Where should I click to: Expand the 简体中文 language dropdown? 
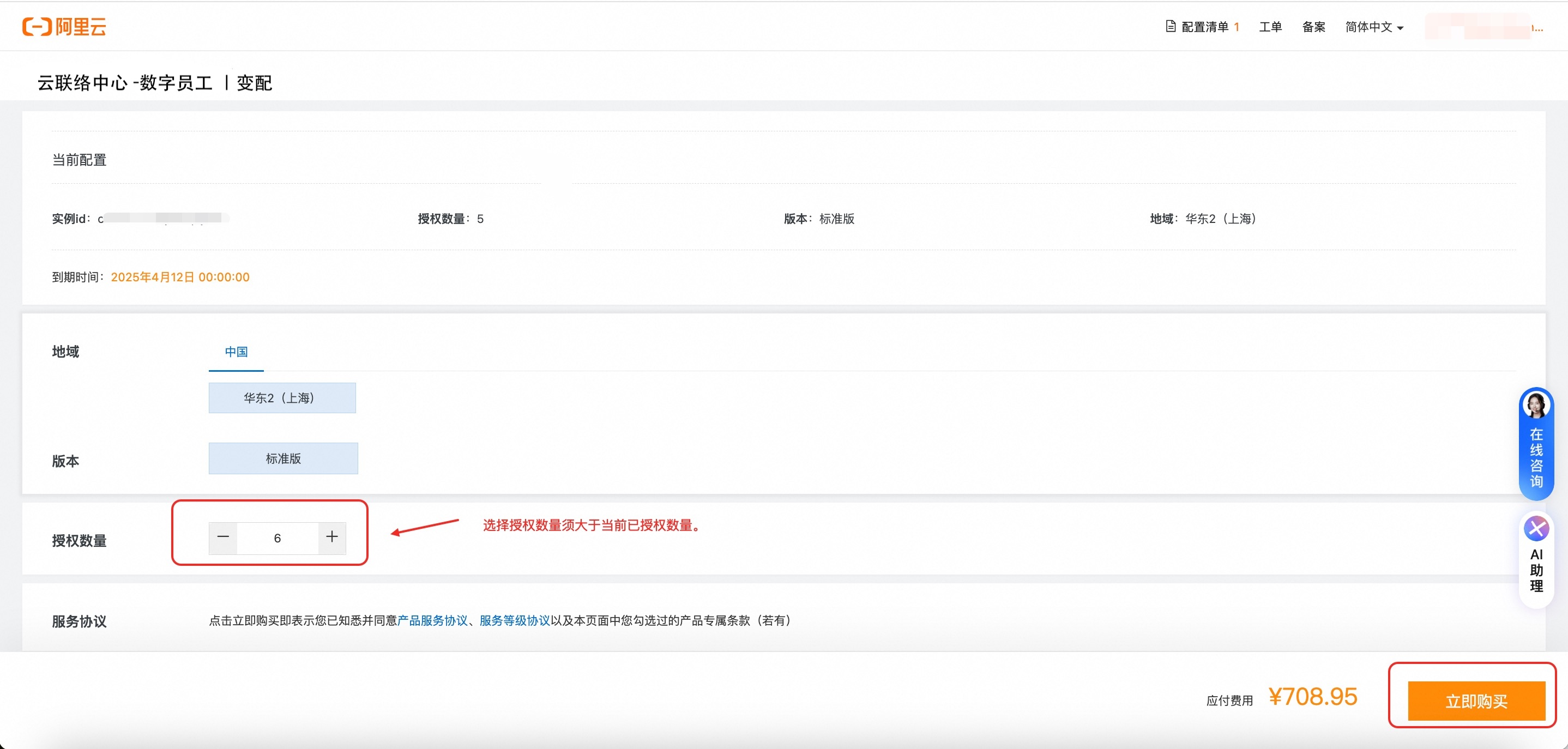(1373, 27)
